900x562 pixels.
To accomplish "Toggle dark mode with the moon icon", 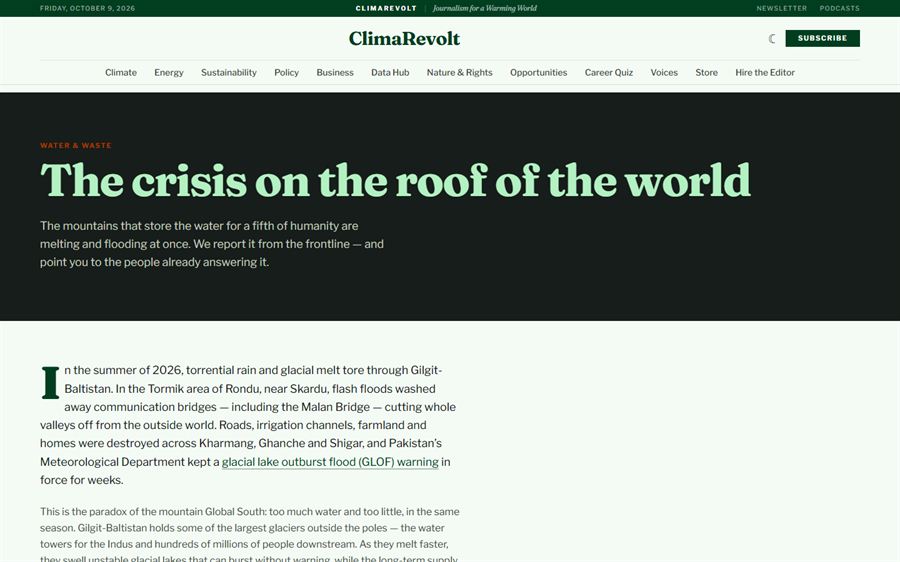I will tap(772, 38).
